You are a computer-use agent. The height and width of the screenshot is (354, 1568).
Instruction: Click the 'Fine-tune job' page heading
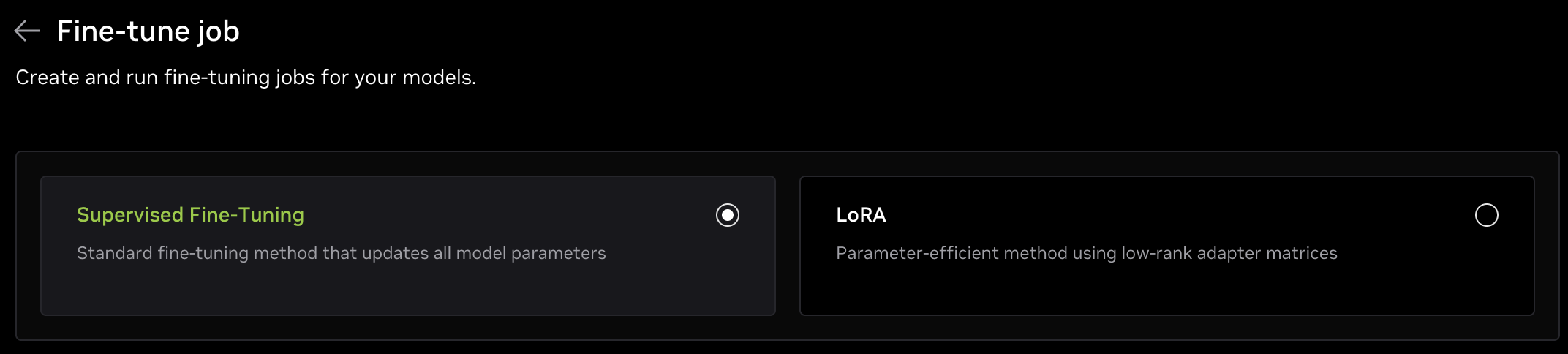pyautogui.click(x=148, y=31)
